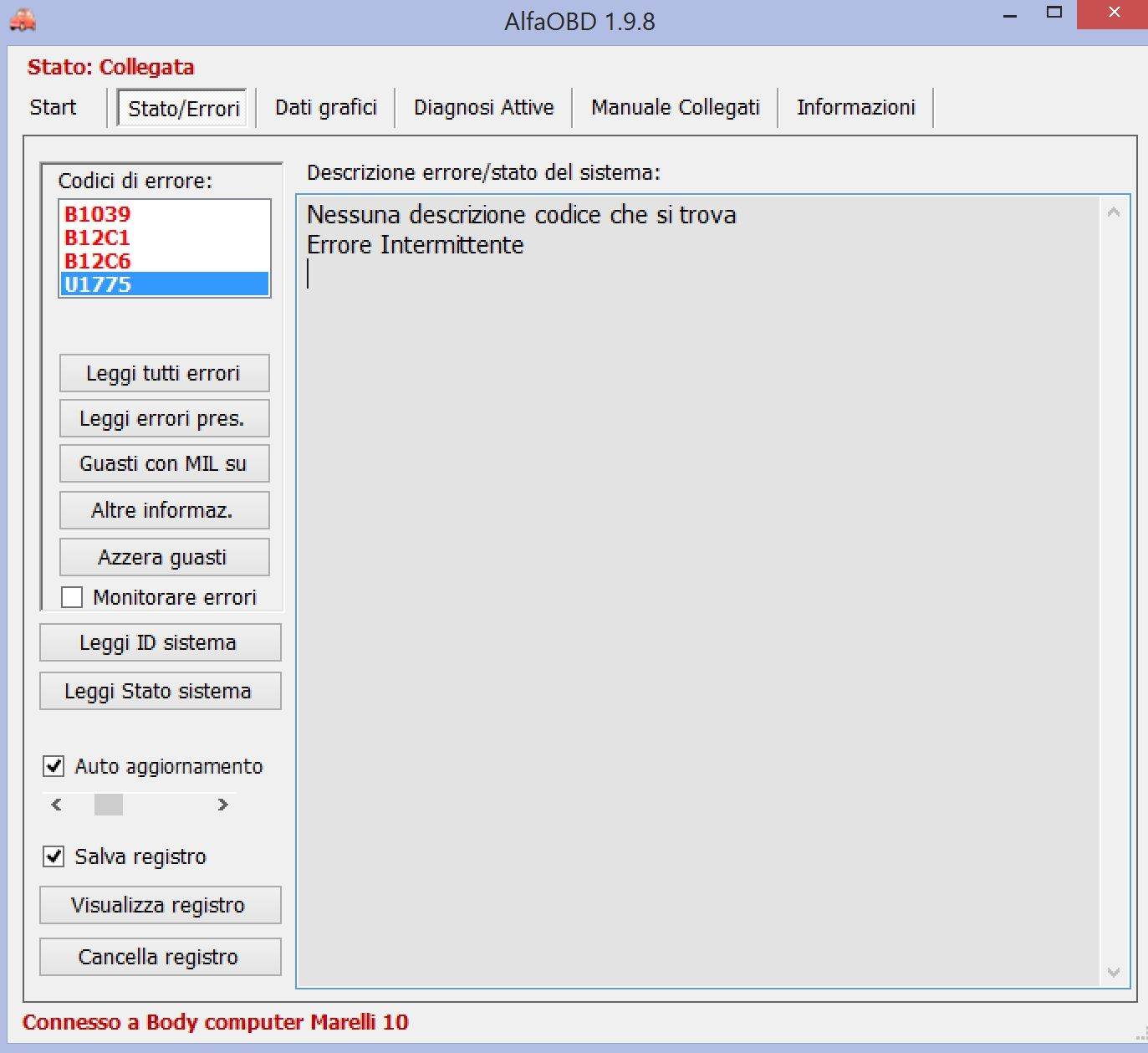Click the AlfaOBD car icon in title bar

click(x=23, y=19)
